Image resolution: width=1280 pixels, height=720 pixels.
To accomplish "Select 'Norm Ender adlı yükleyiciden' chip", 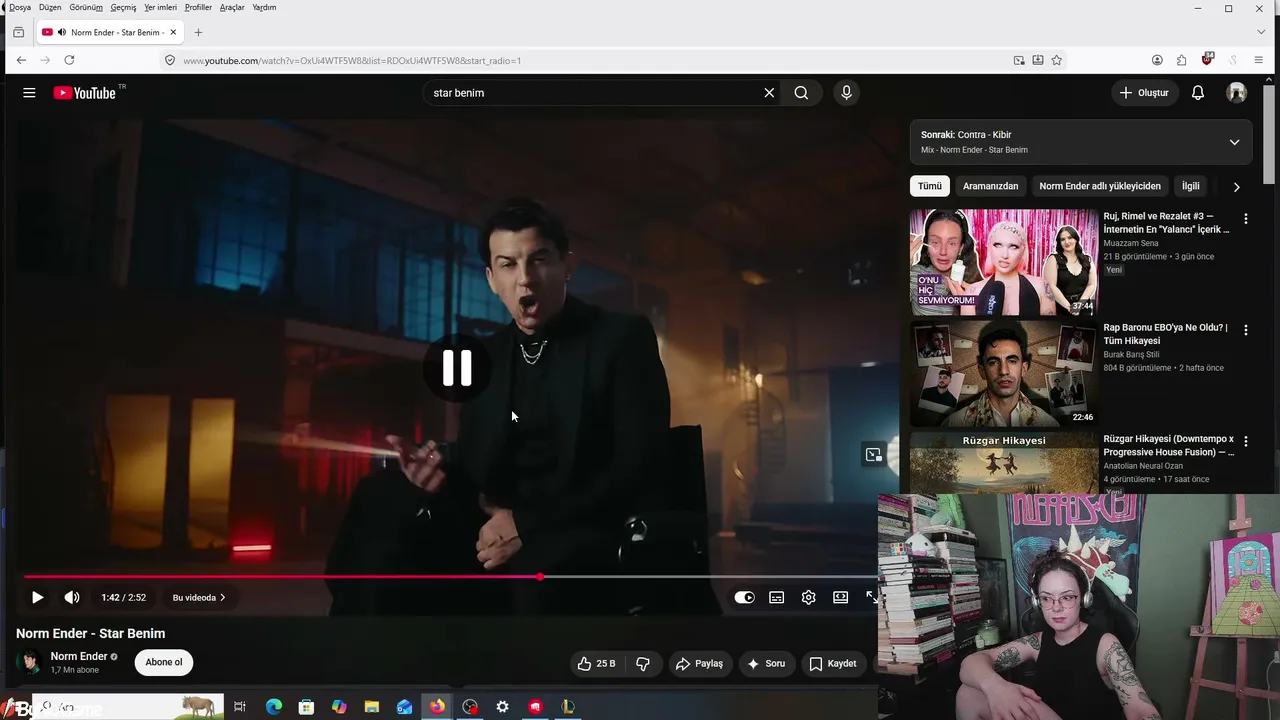I will point(1100,186).
